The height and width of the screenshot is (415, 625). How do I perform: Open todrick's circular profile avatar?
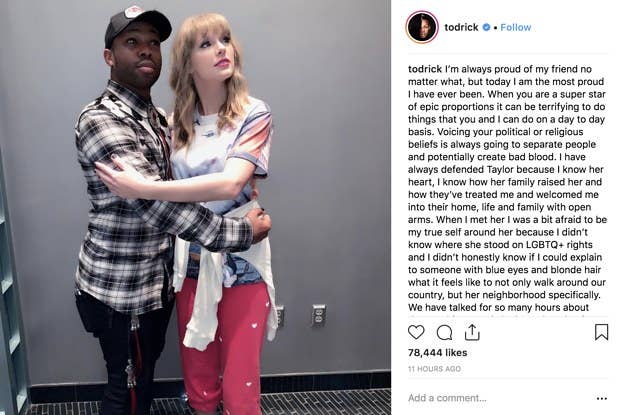(422, 27)
